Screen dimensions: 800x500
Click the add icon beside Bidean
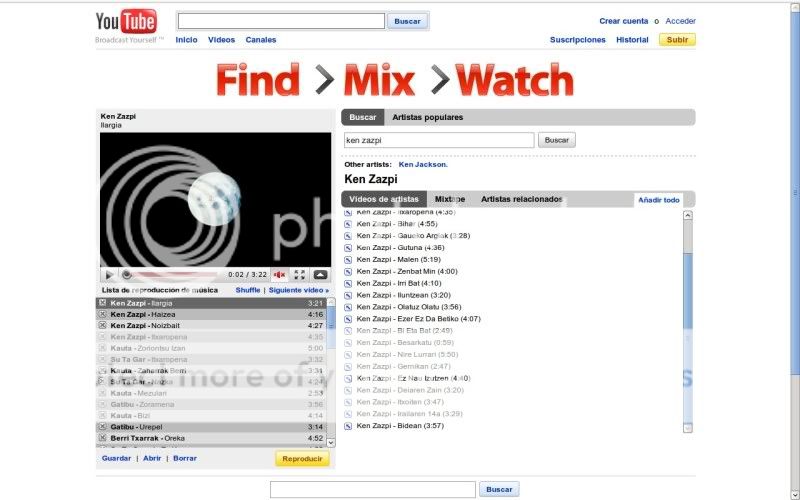348,426
